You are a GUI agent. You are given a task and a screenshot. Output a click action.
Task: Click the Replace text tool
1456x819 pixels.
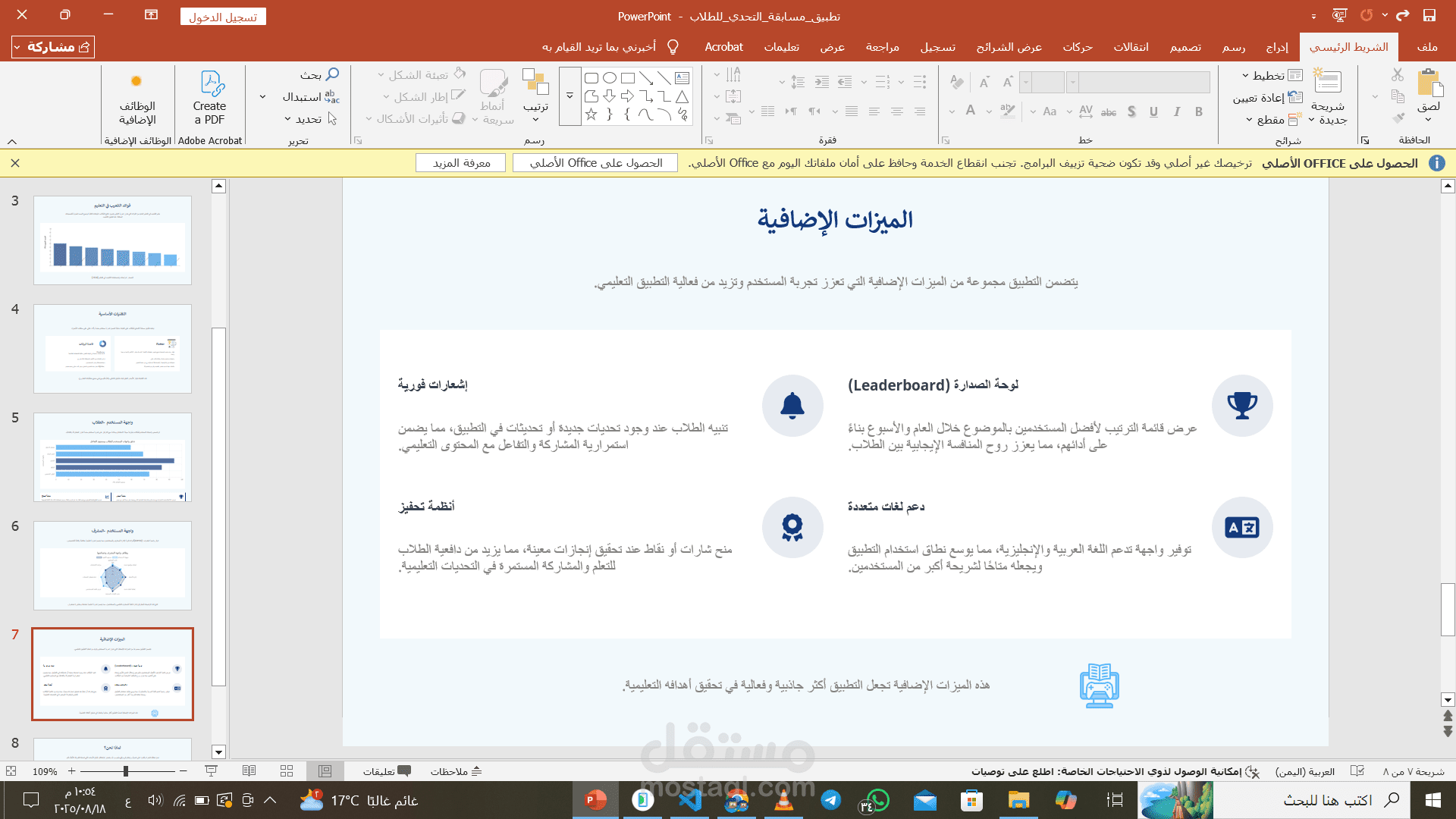311,97
